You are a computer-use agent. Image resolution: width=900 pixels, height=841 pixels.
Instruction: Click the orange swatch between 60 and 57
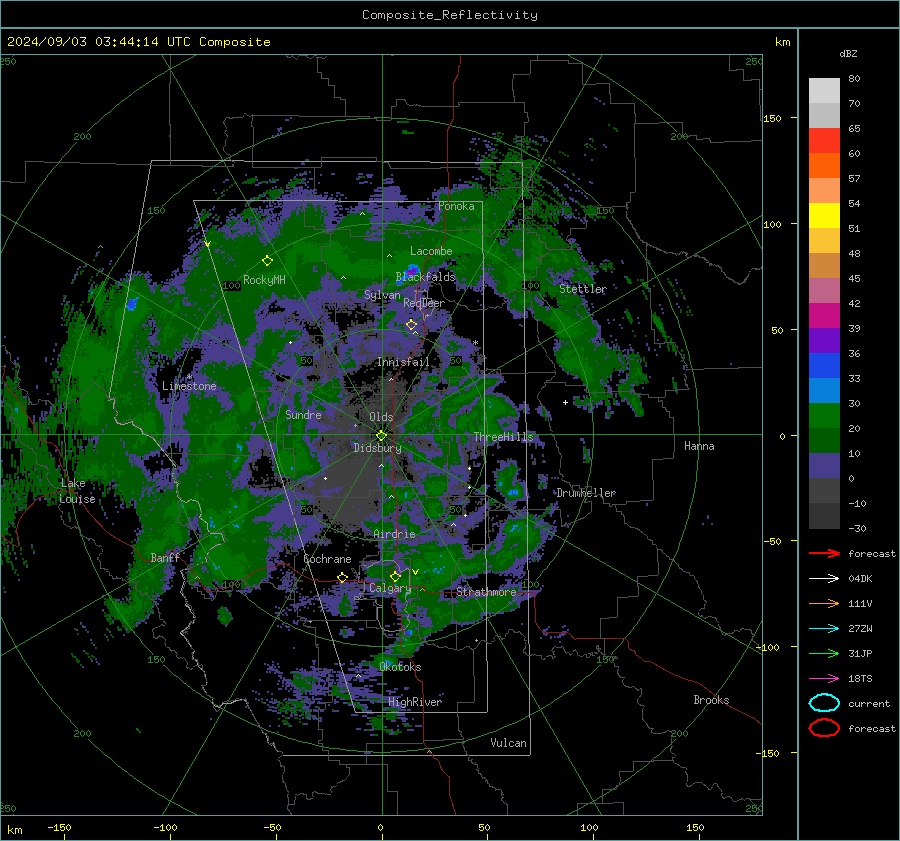(824, 166)
